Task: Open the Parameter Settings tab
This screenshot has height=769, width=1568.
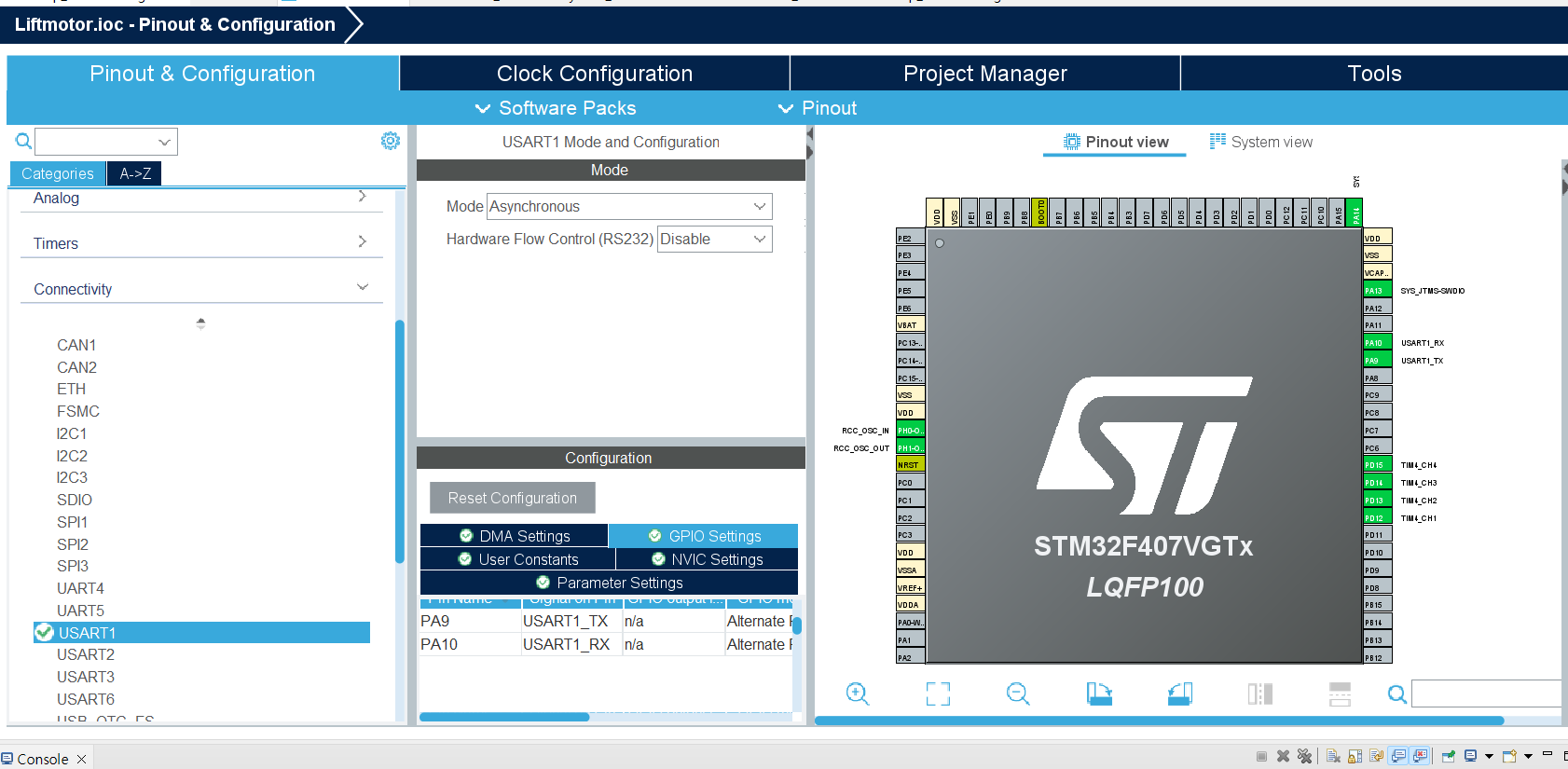Action: pos(609,583)
